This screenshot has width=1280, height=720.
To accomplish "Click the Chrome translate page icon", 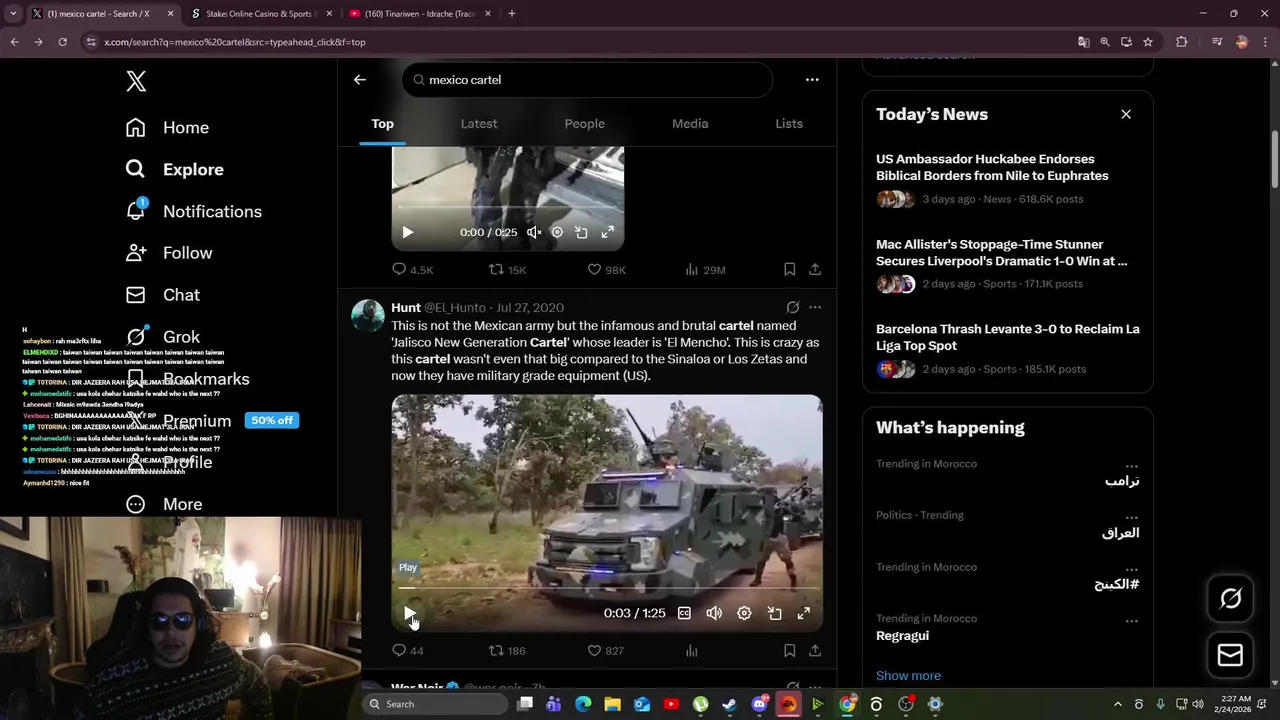I will point(1083,42).
